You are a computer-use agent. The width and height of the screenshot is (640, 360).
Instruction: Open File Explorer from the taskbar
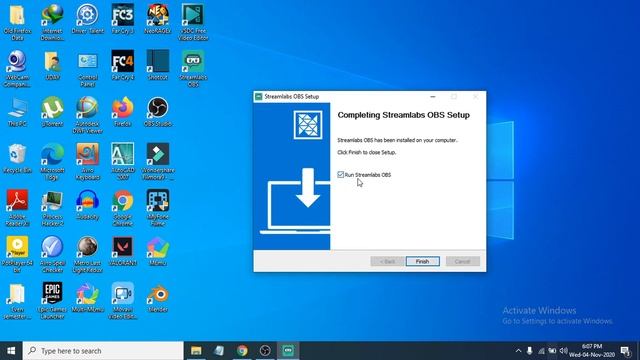point(196,351)
